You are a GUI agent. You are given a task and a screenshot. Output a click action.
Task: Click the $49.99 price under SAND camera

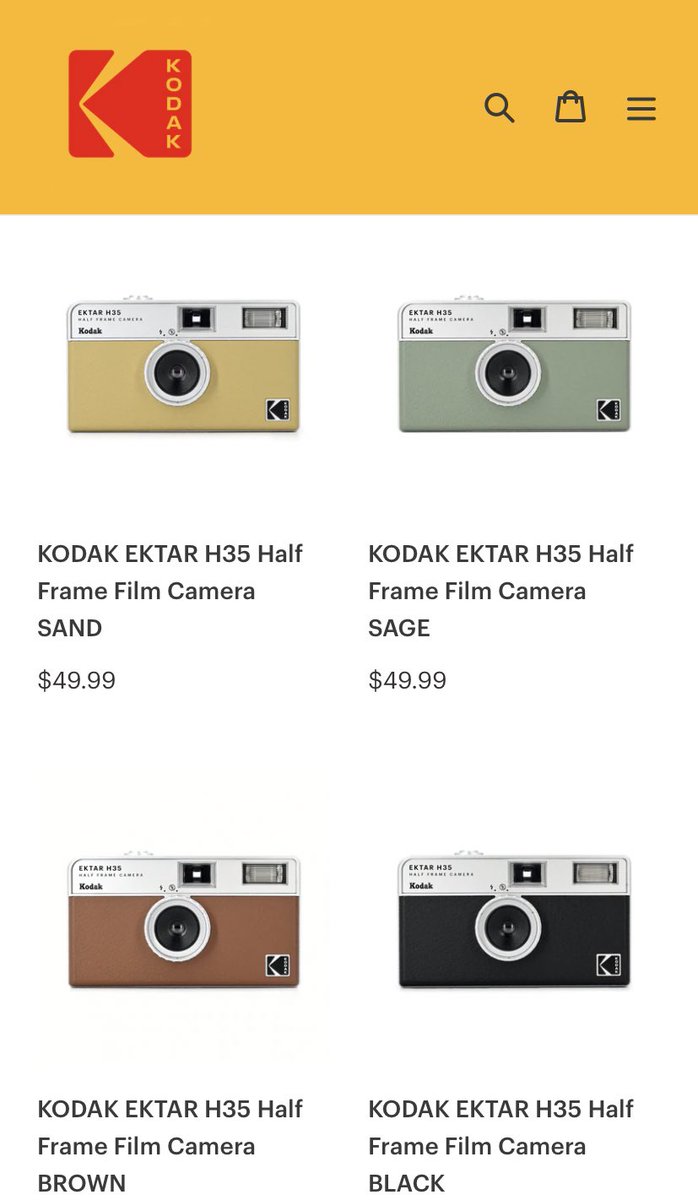77,681
